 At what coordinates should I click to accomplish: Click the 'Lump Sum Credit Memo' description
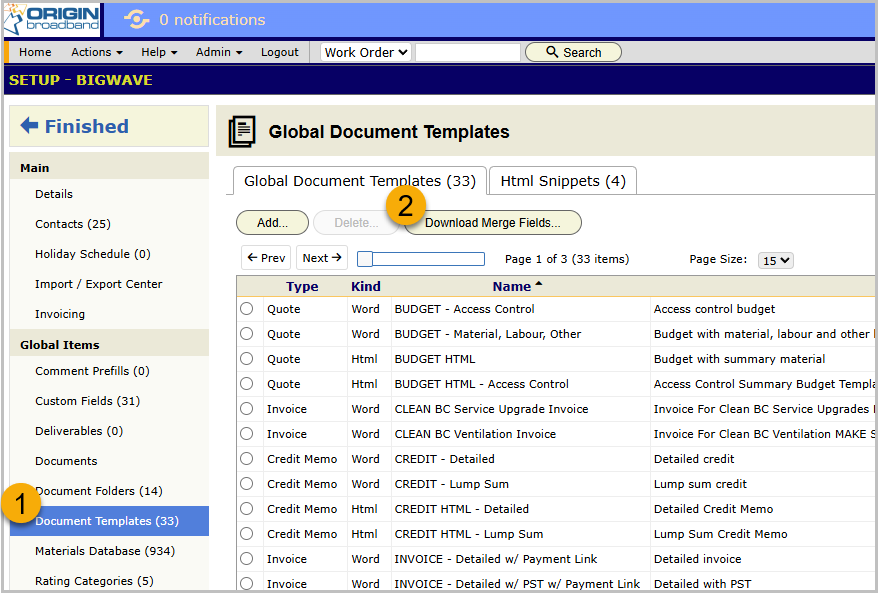[x=720, y=534]
